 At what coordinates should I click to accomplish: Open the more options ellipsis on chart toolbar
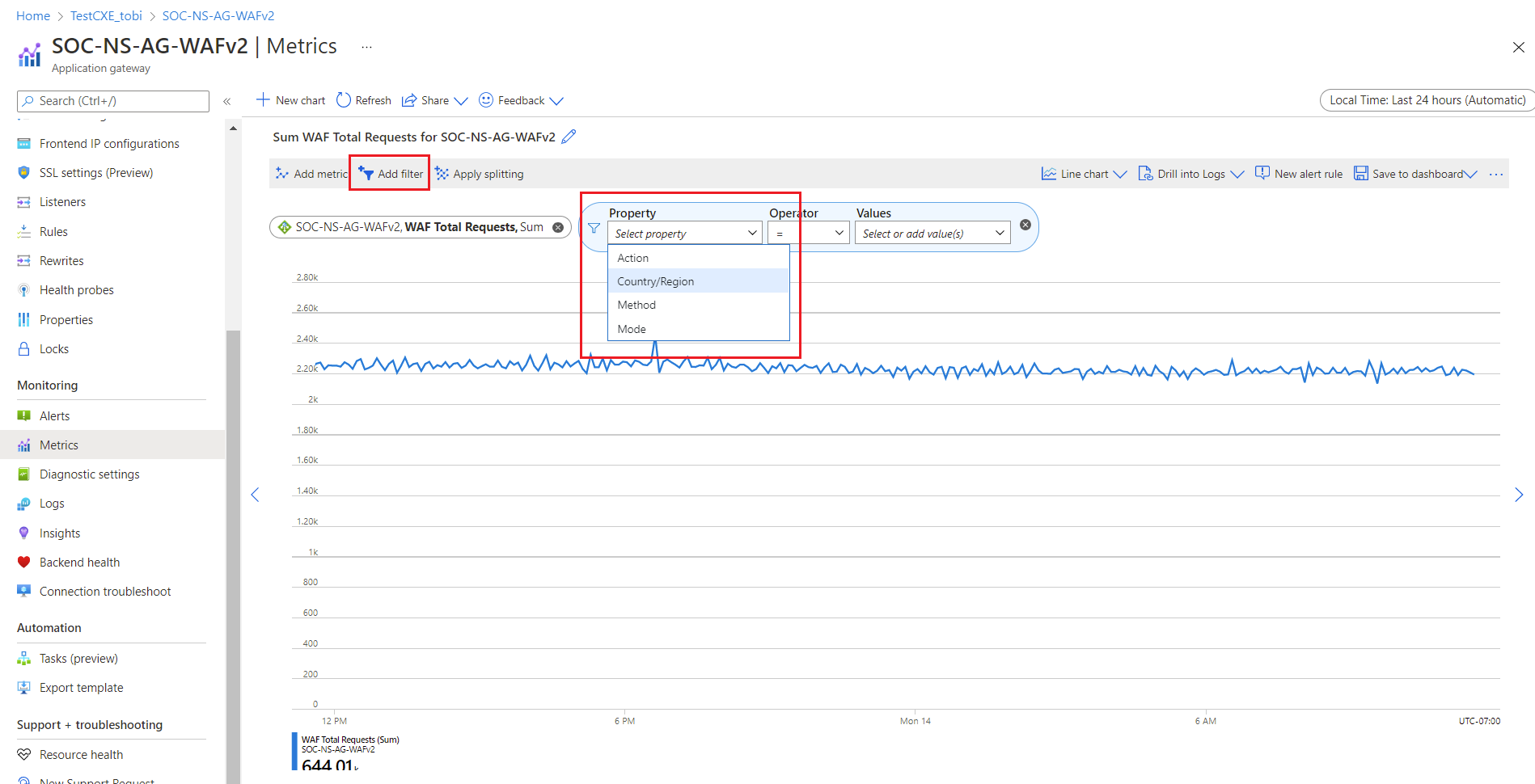coord(1496,174)
